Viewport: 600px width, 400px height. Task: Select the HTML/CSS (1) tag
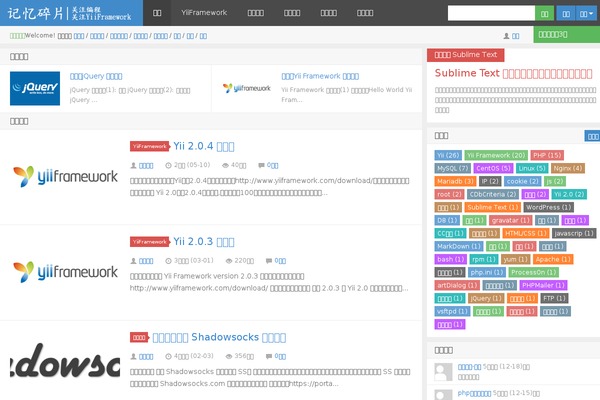[x=526, y=233]
